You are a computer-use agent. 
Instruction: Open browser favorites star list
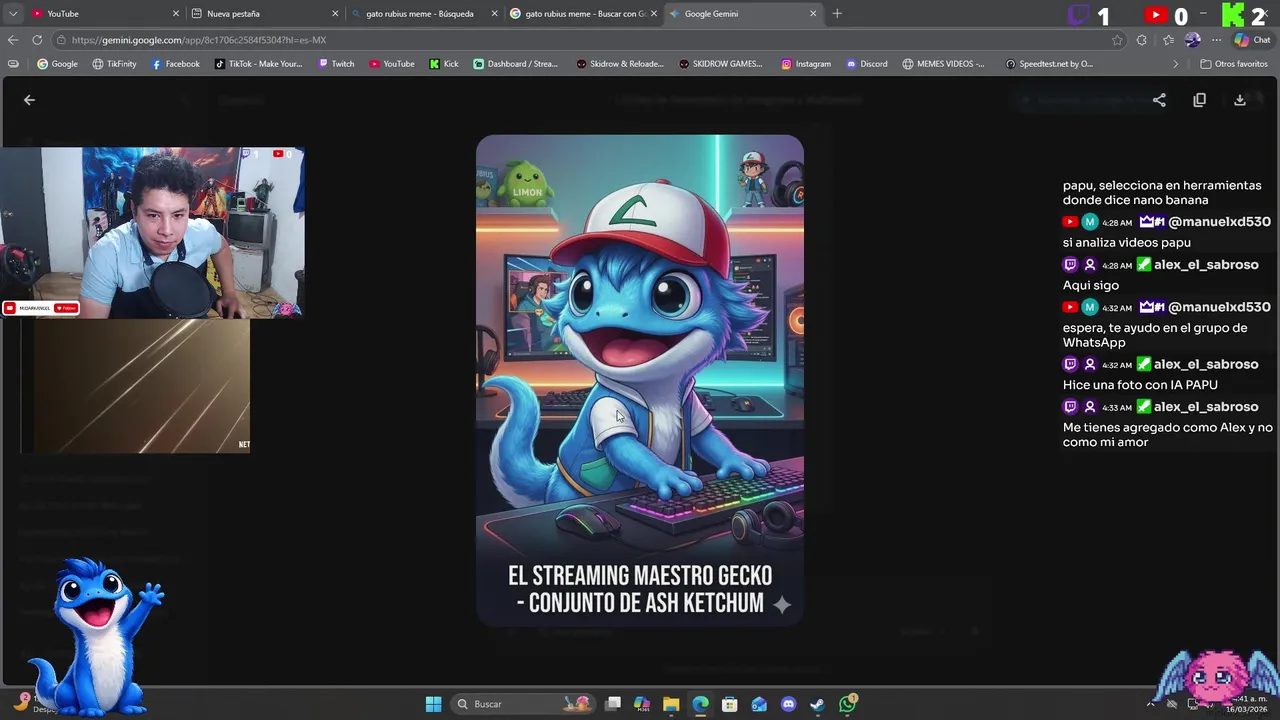click(1168, 40)
